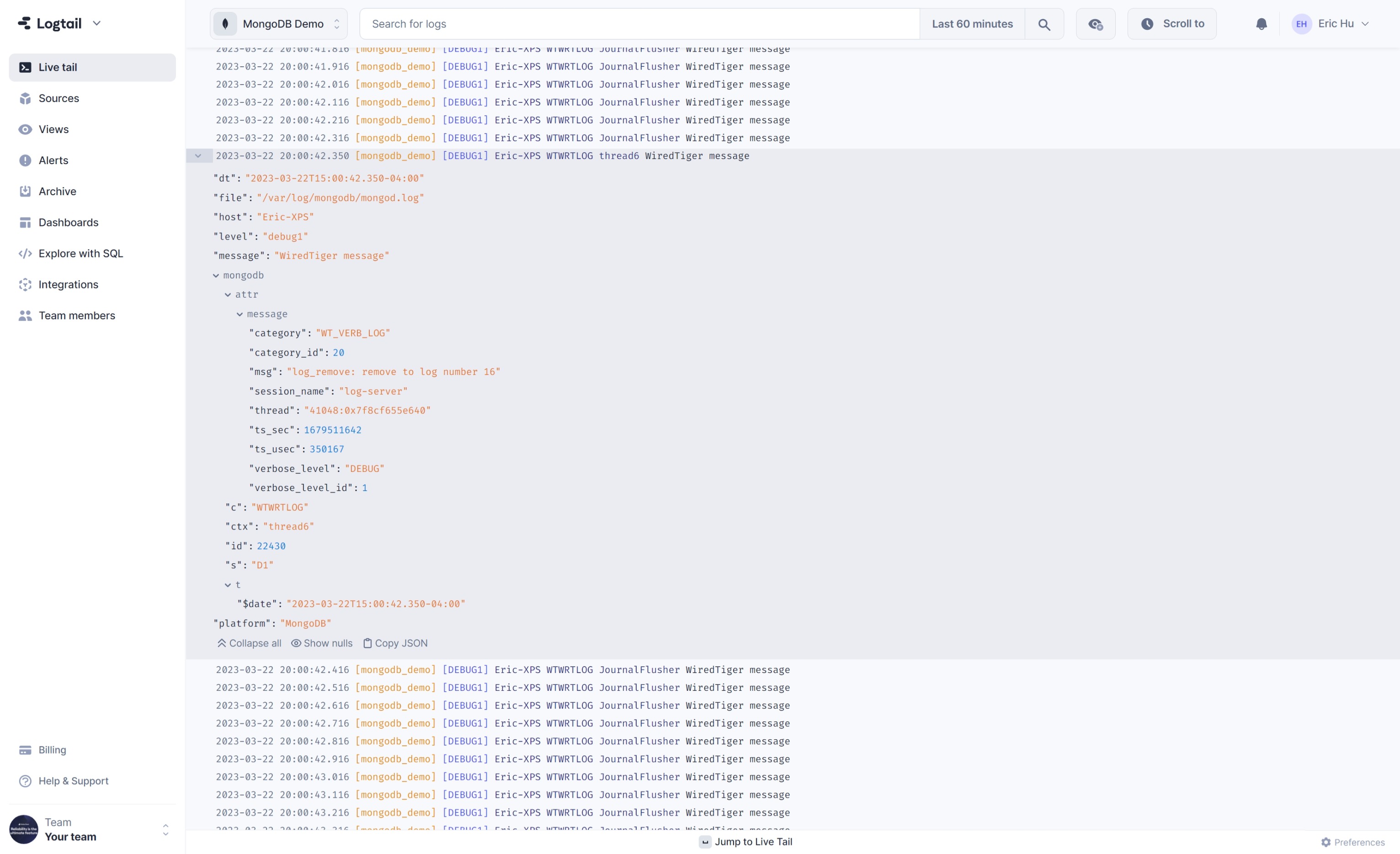This screenshot has height=854, width=1400.
Task: Collapse the attr tree node
Action: 228,295
